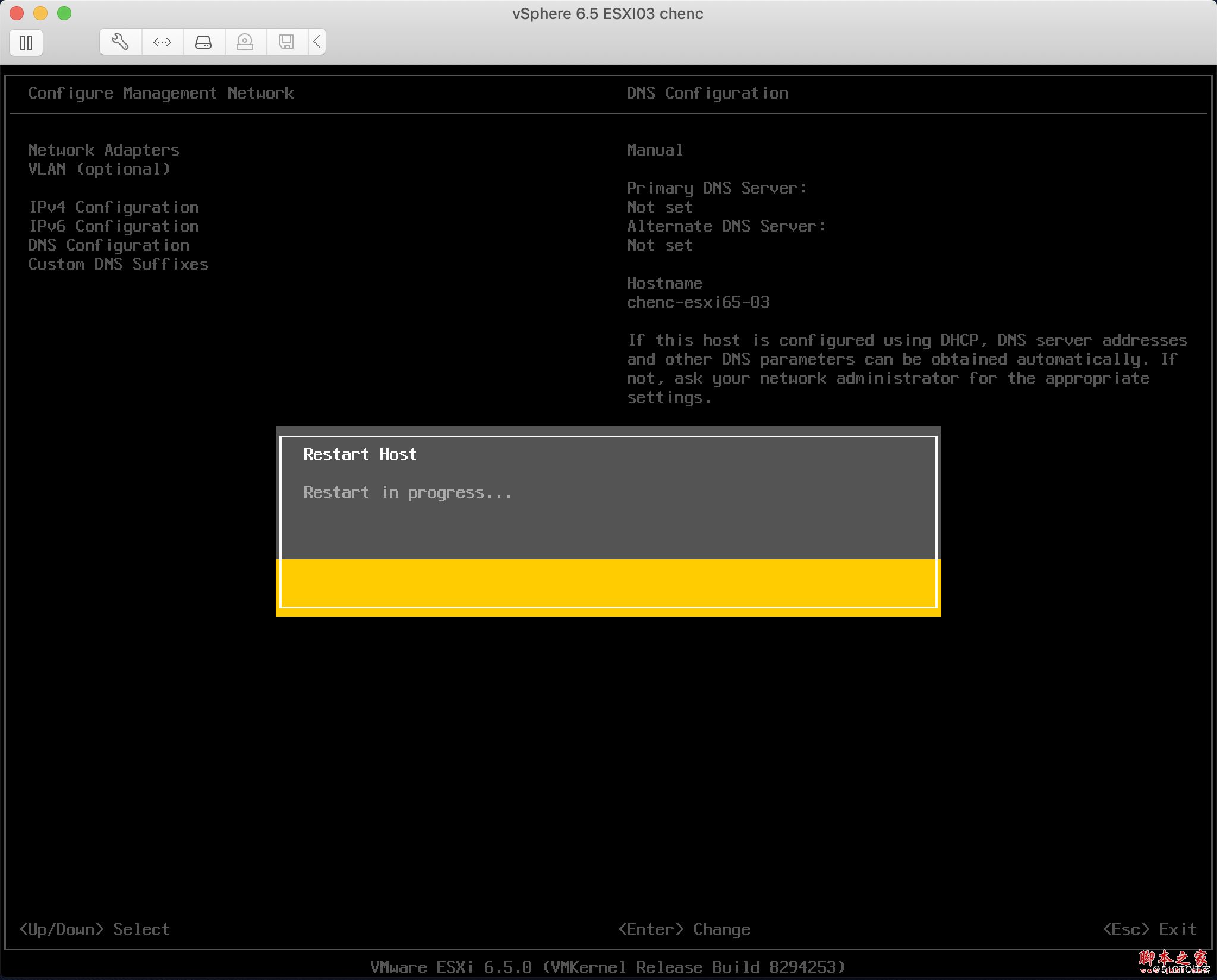Click the network adapter arrows icon
1217x980 pixels.
[x=162, y=42]
